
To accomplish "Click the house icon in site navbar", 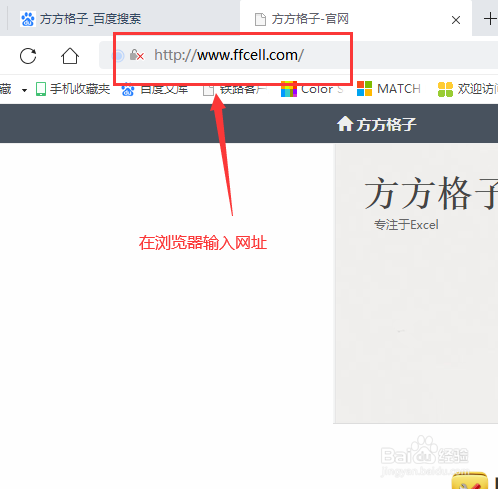I will [345, 124].
